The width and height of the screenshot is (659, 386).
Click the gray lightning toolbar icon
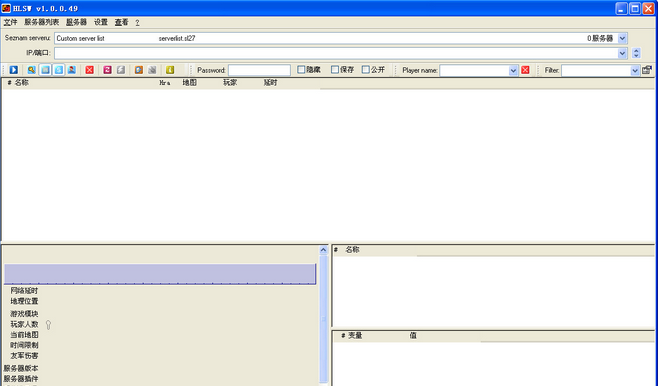point(121,70)
